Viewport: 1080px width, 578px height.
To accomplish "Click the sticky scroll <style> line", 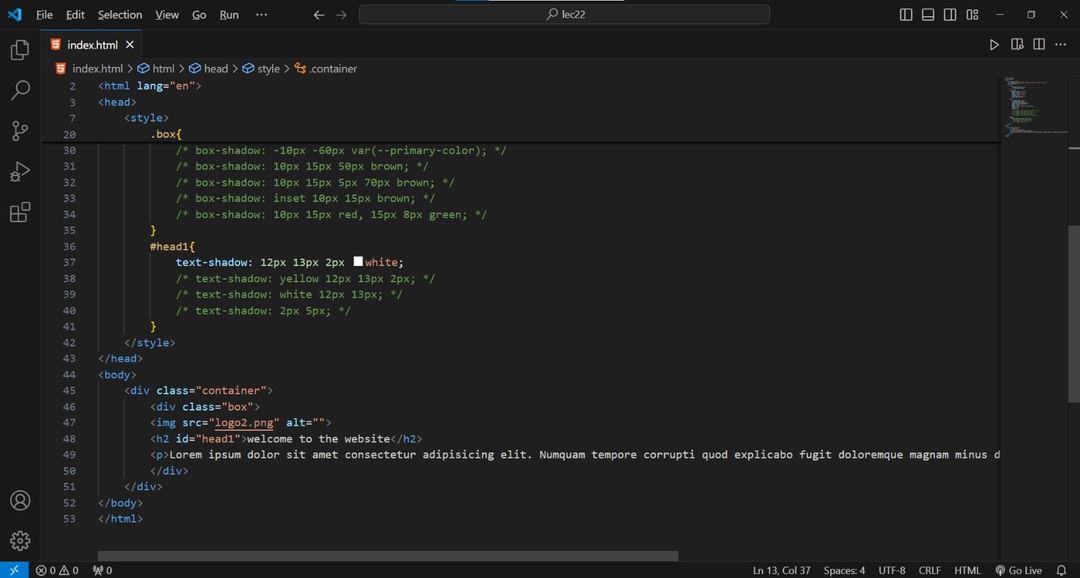I will pos(146,118).
